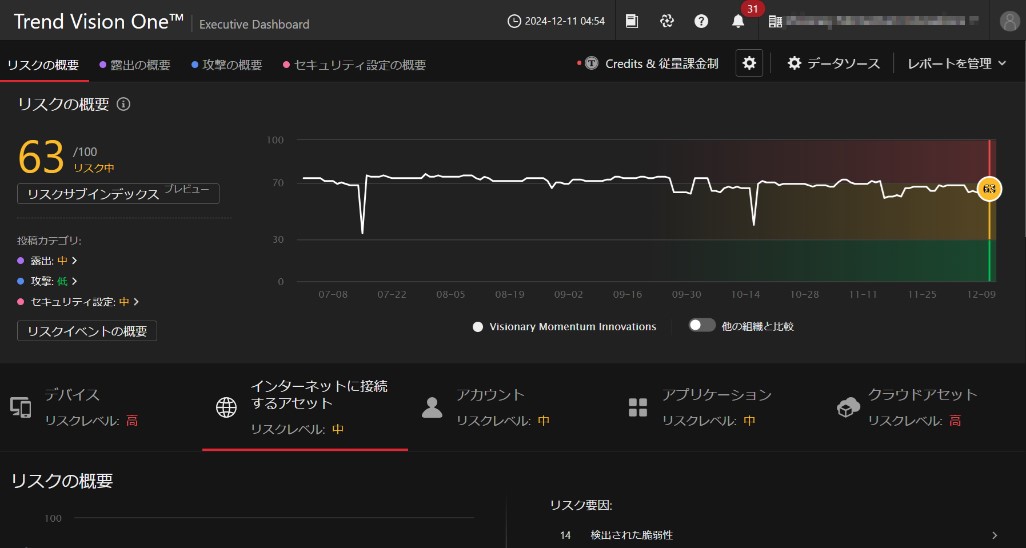
Task: Click the リスクイベントの概要 button
Action: tap(87, 331)
